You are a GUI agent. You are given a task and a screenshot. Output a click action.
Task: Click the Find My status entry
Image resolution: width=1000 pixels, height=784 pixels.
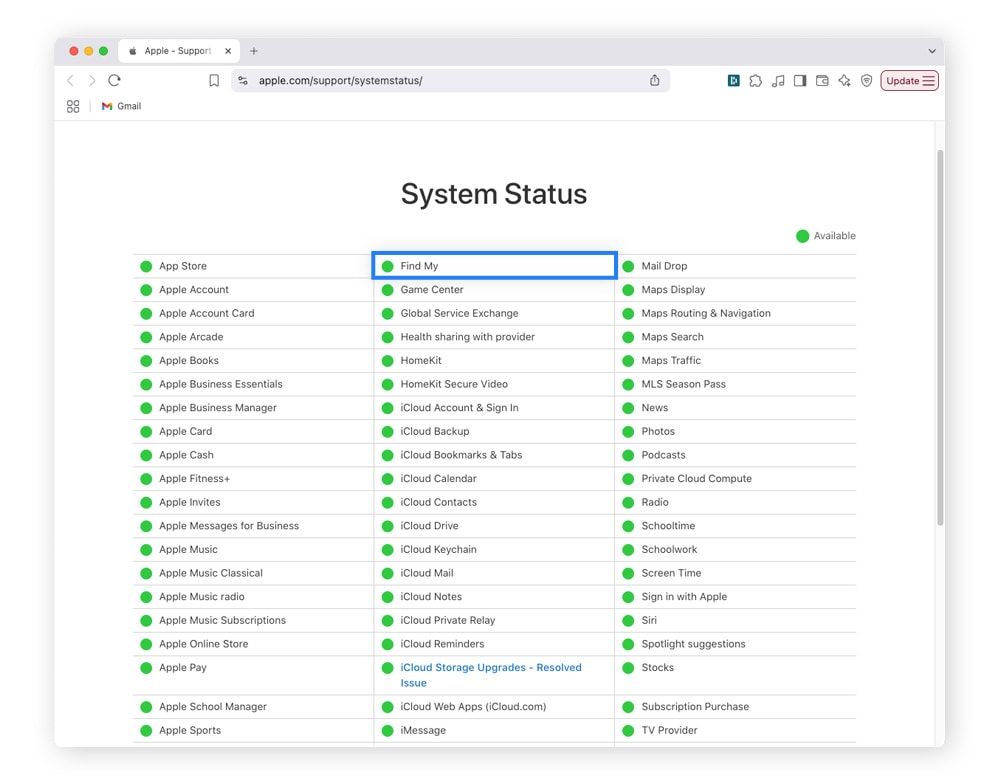click(419, 266)
